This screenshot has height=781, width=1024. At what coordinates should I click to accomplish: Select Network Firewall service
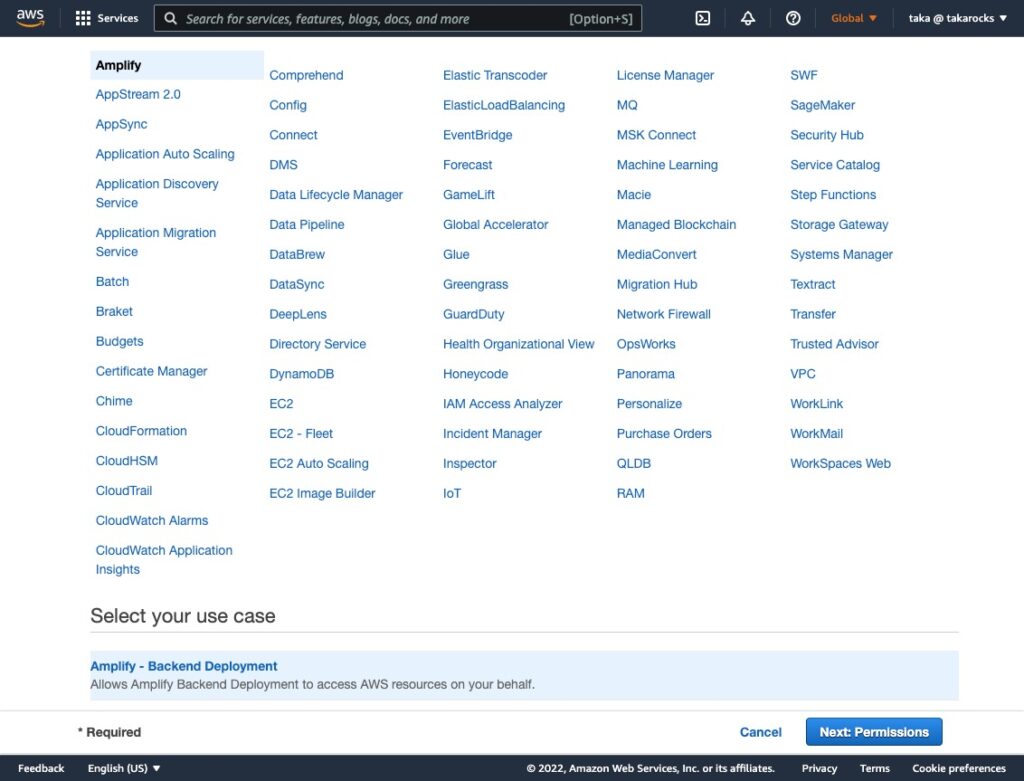pos(664,314)
